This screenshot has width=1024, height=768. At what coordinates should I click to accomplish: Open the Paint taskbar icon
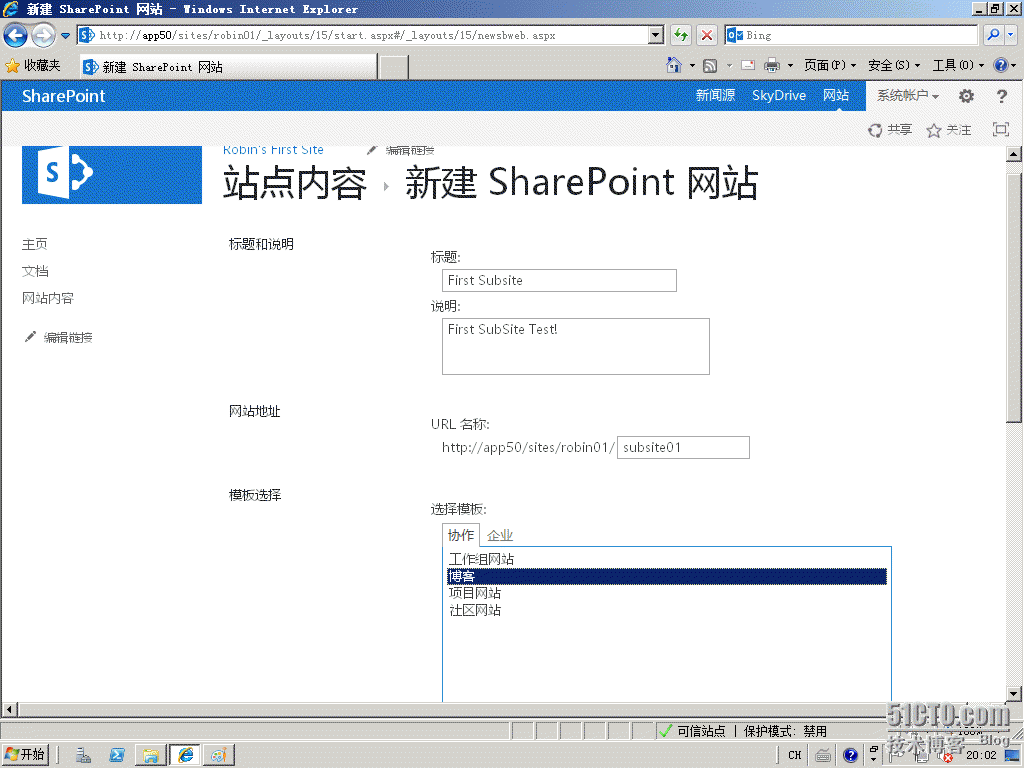(219, 755)
